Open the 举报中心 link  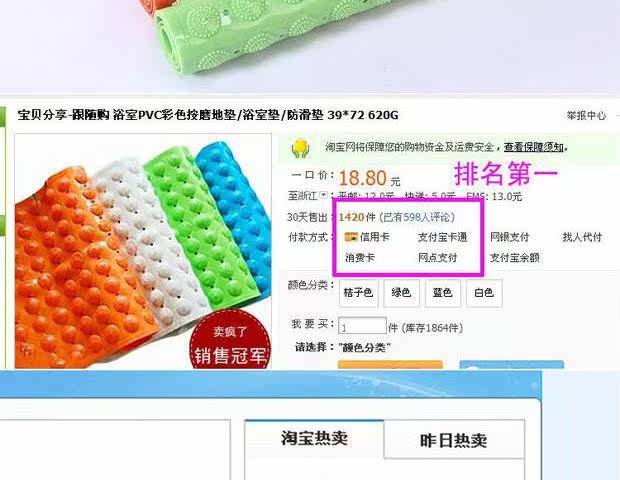coord(586,115)
